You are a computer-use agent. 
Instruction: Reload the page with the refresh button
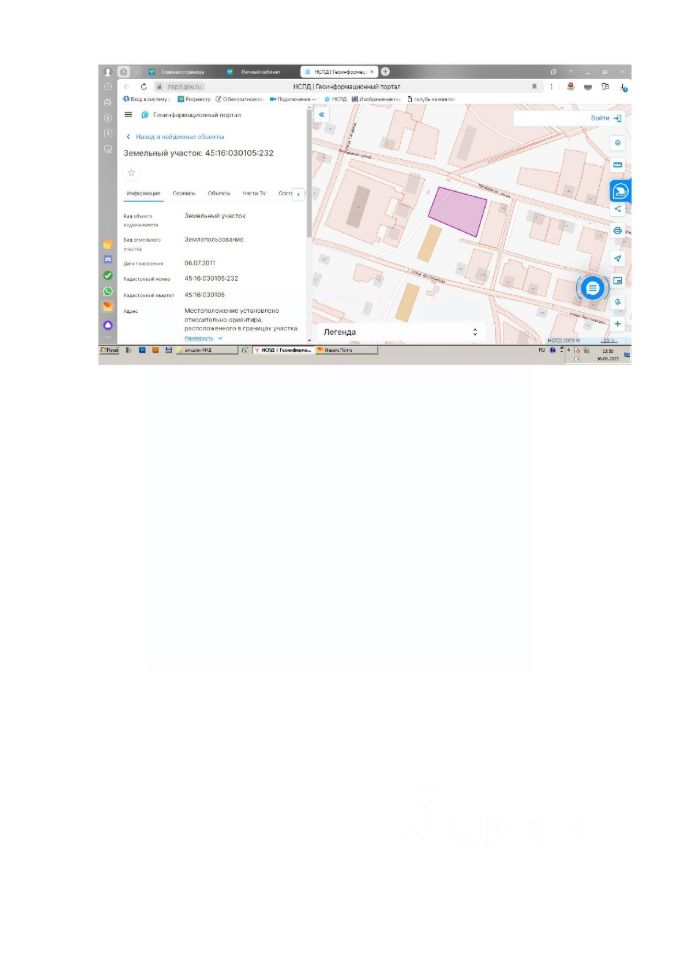(x=143, y=87)
